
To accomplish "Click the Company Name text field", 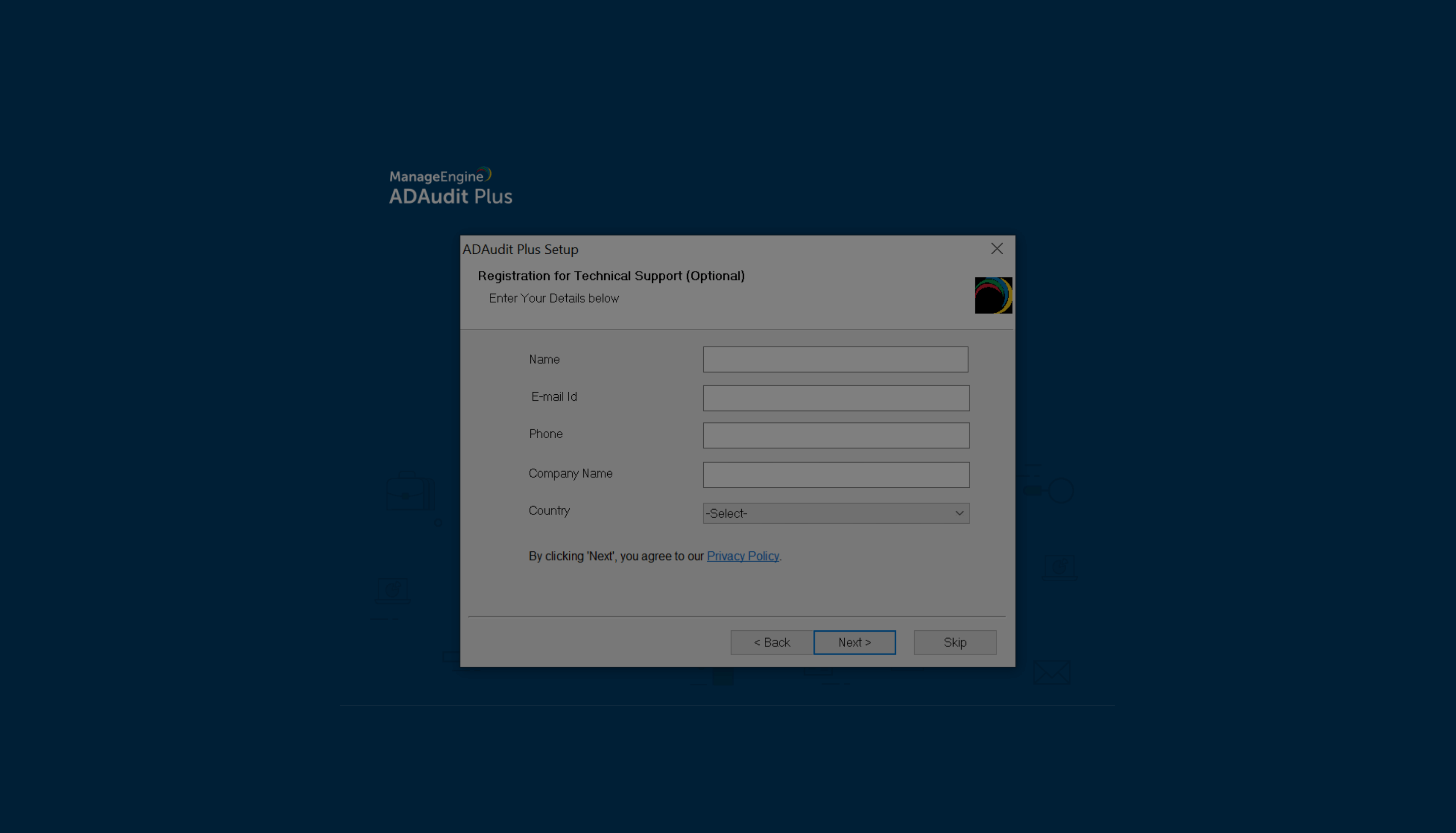I will pyautogui.click(x=835, y=475).
